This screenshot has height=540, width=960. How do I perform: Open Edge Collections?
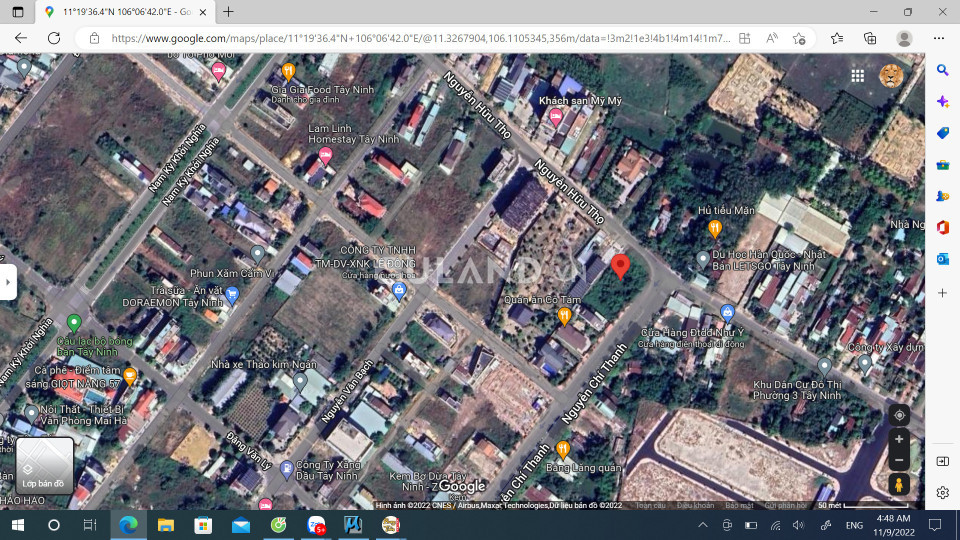(870, 38)
